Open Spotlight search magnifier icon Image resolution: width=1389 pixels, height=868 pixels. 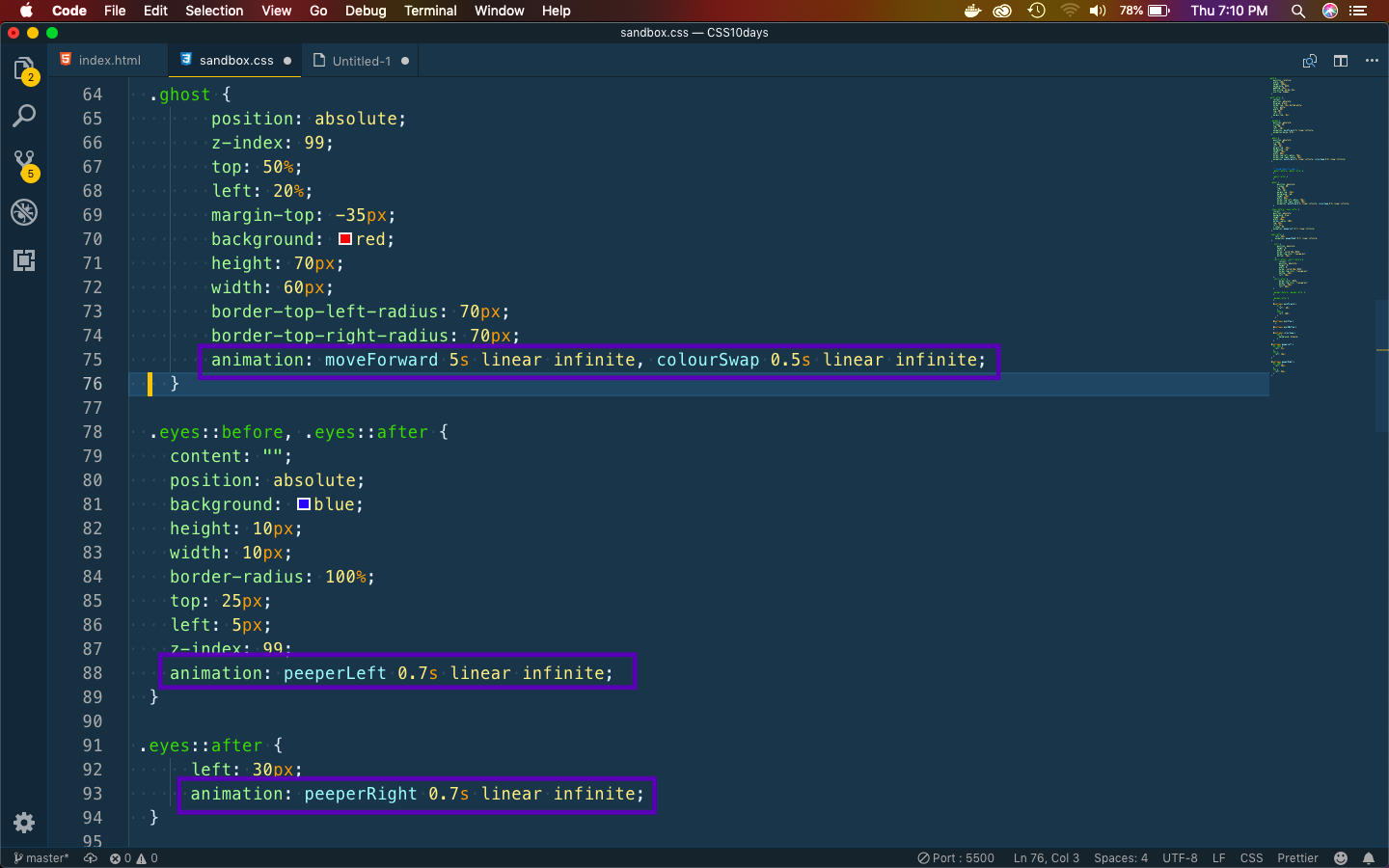point(1298,11)
